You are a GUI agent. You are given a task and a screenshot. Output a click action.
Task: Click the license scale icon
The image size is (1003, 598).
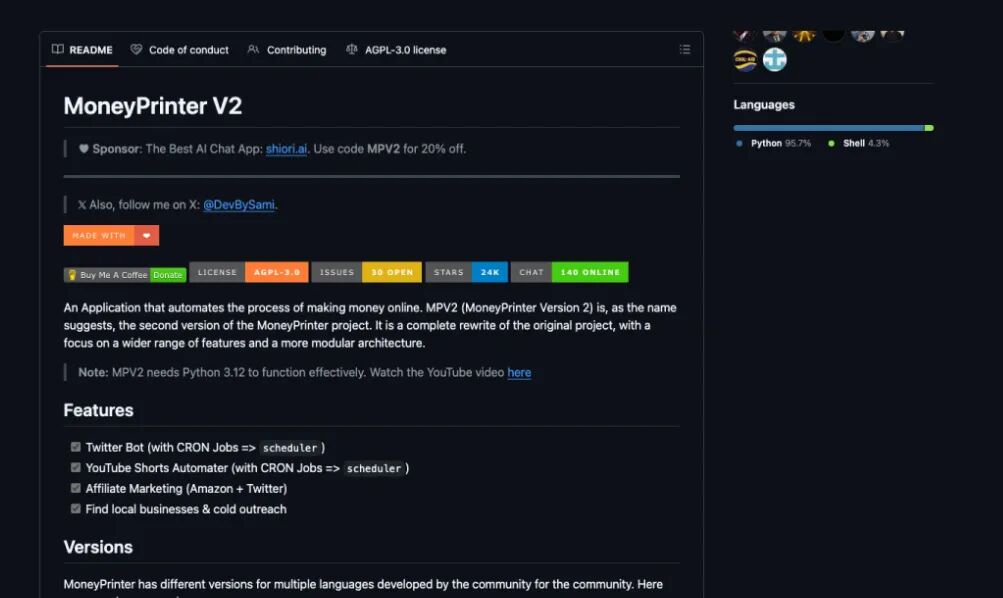[352, 49]
